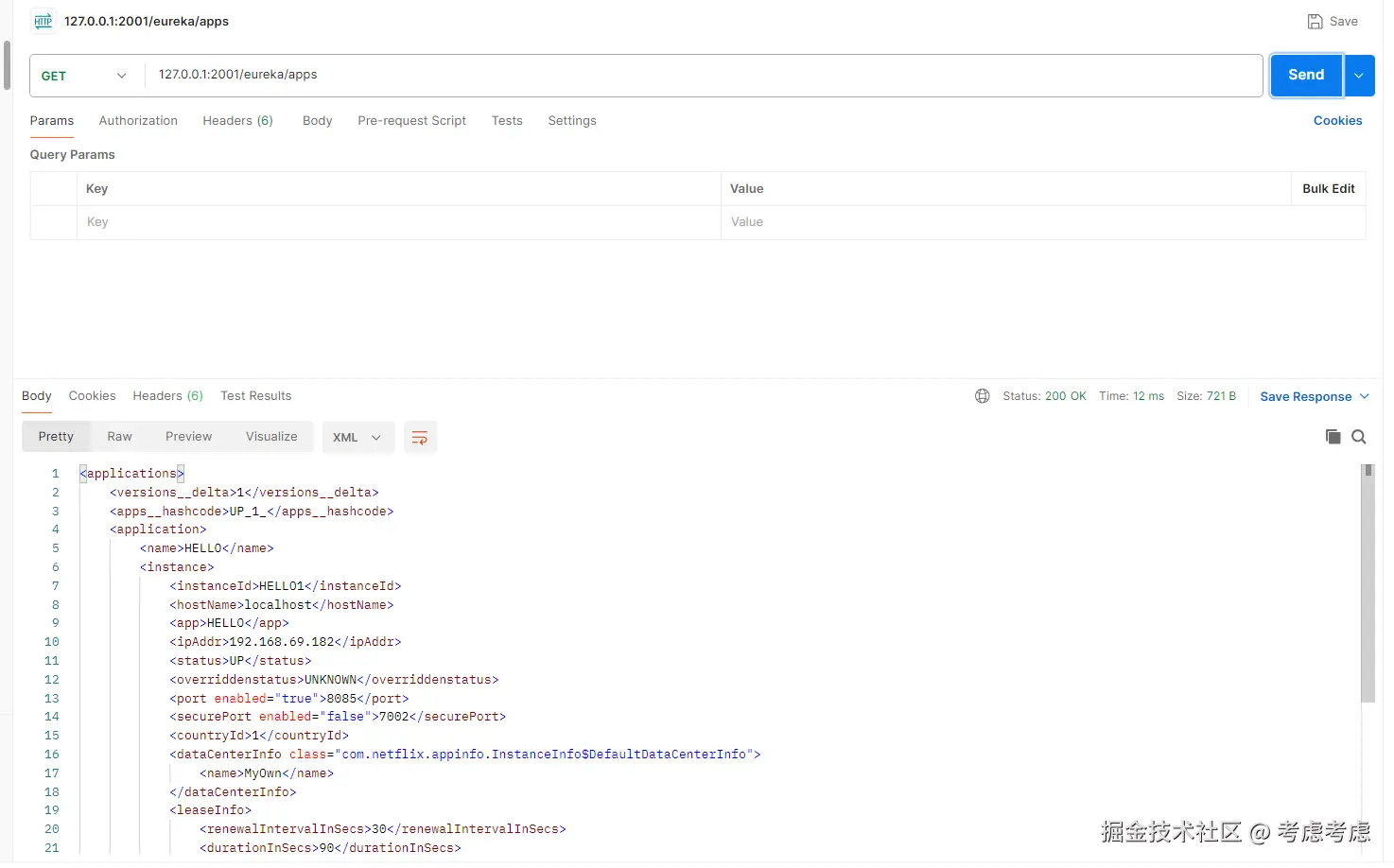The height and width of the screenshot is (868, 1394).
Task: Click the name MyOwn line
Action: [266, 773]
